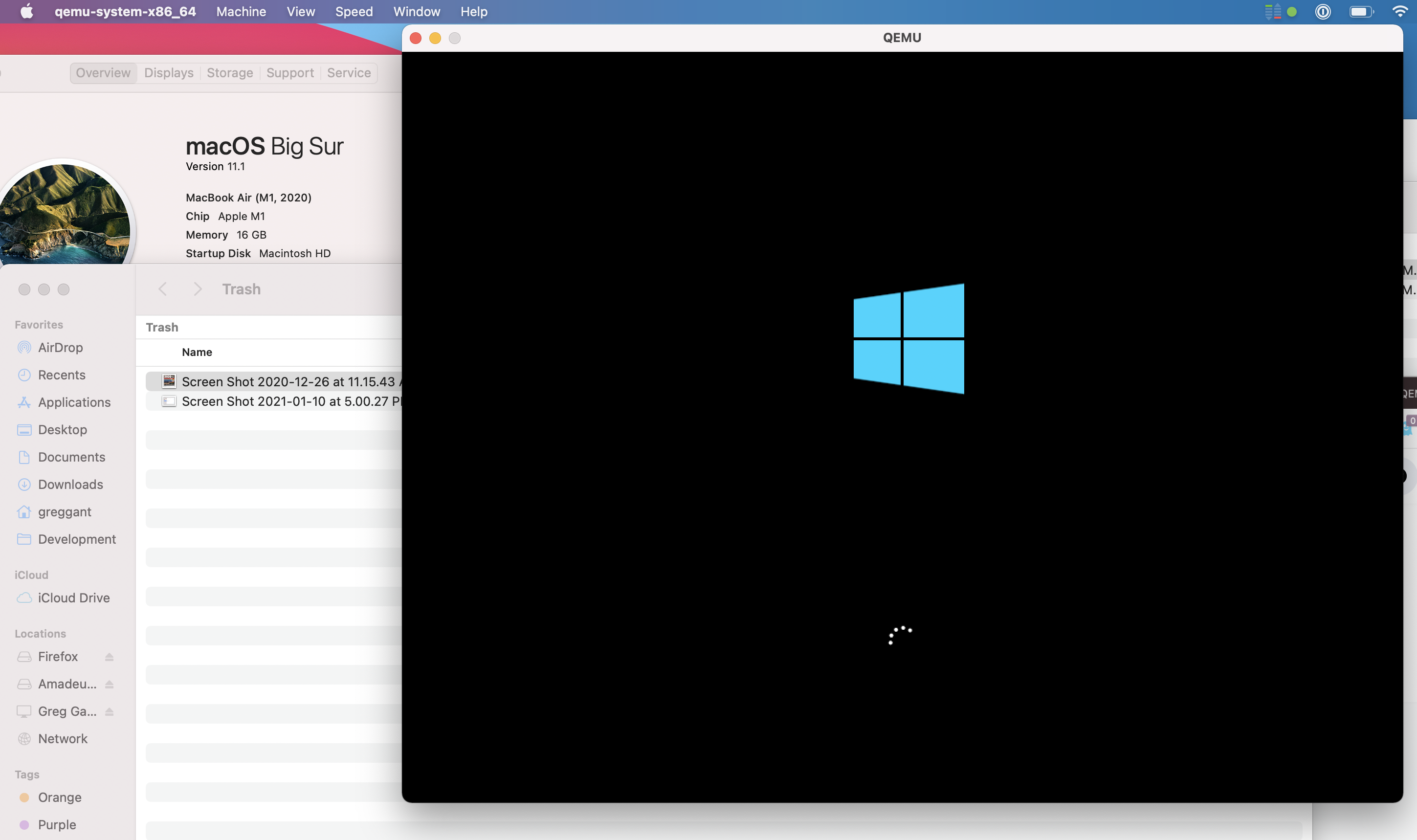
Task: Open the Window menu
Action: [x=417, y=11]
